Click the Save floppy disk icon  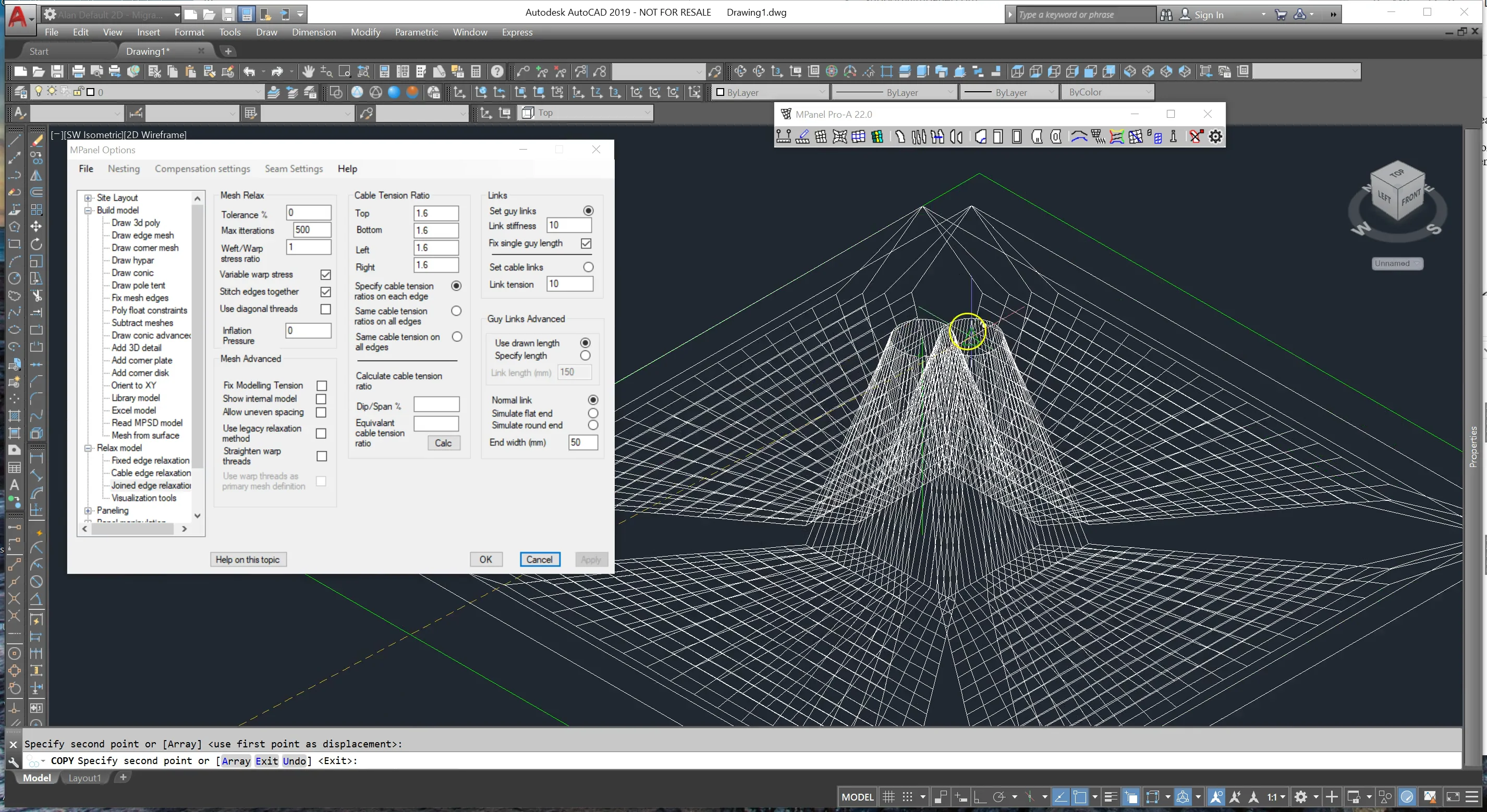[x=57, y=71]
